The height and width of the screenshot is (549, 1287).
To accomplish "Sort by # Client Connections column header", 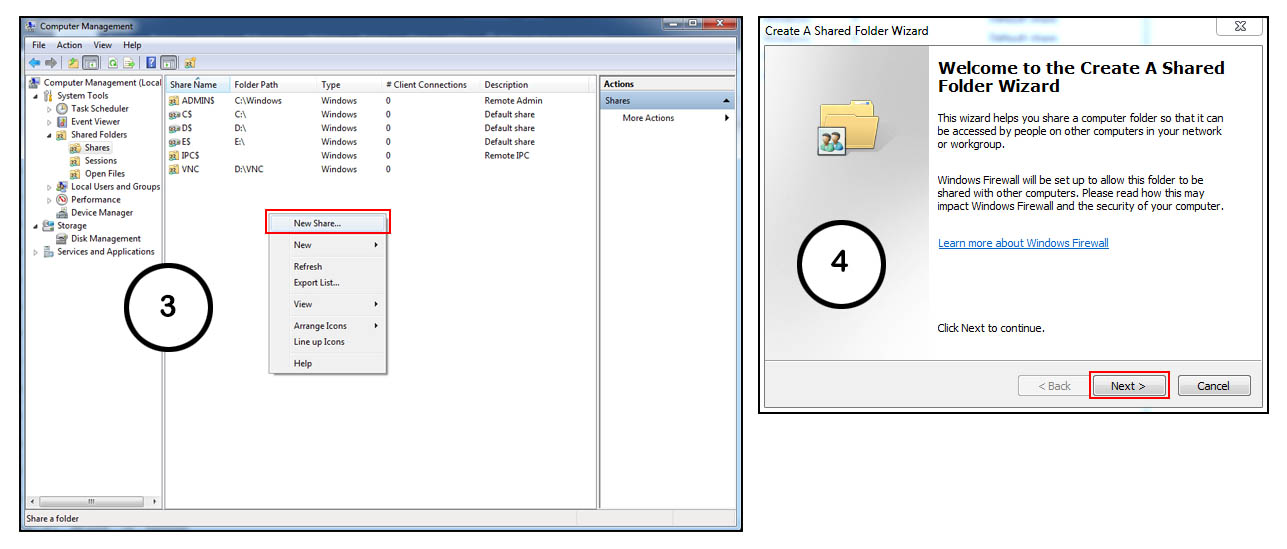I will tap(432, 85).
